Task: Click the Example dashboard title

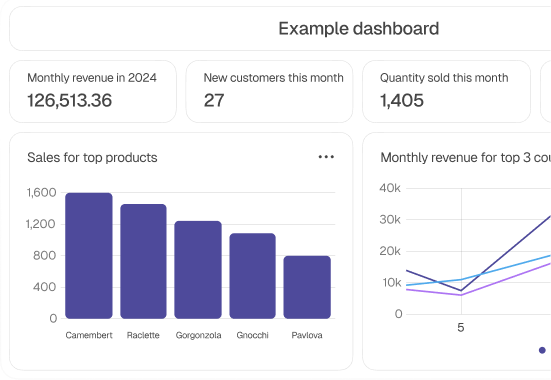Action: click(359, 29)
